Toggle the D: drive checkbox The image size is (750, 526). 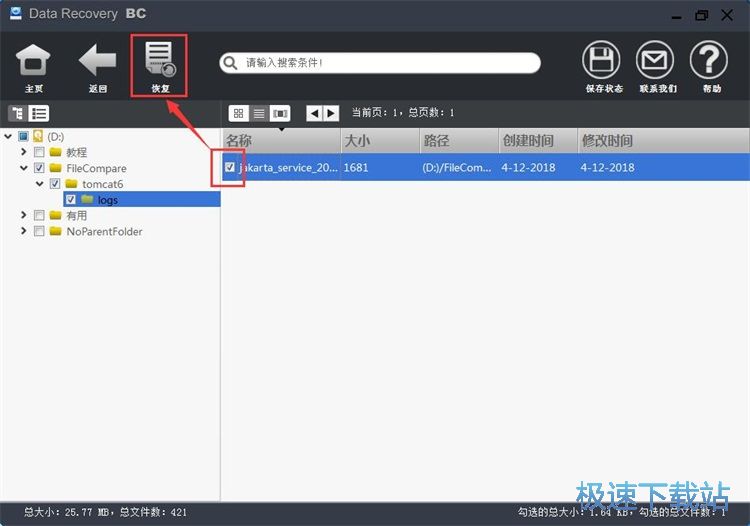(x=23, y=136)
